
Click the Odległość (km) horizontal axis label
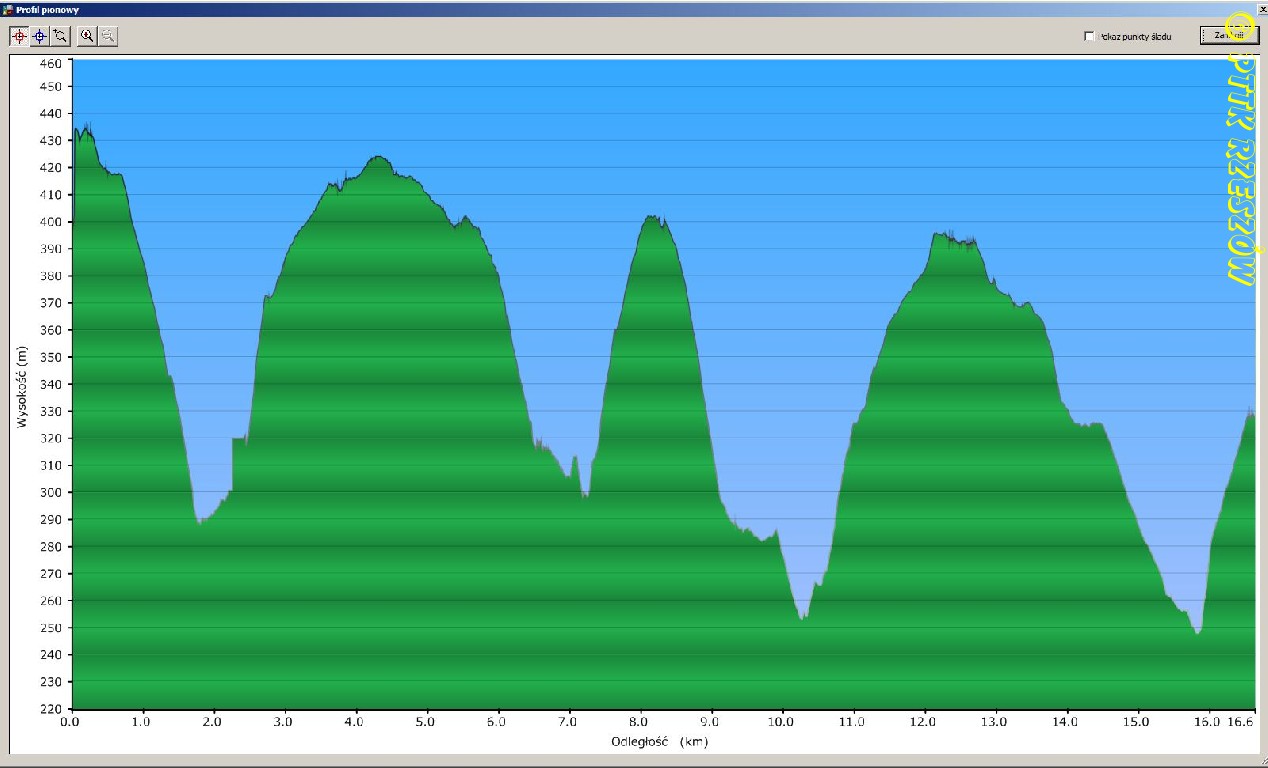(x=659, y=741)
